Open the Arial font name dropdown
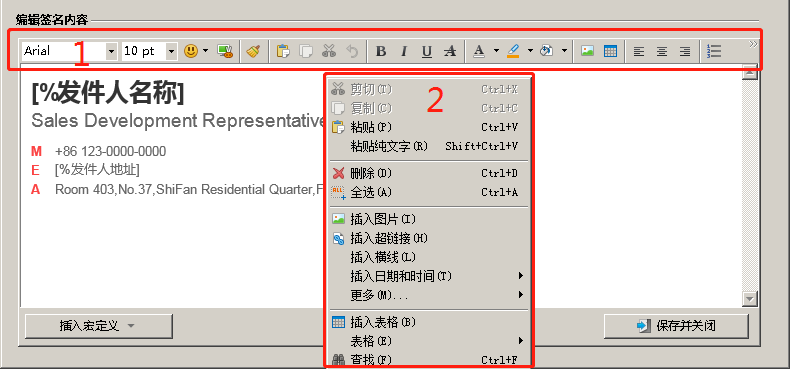 [111, 51]
